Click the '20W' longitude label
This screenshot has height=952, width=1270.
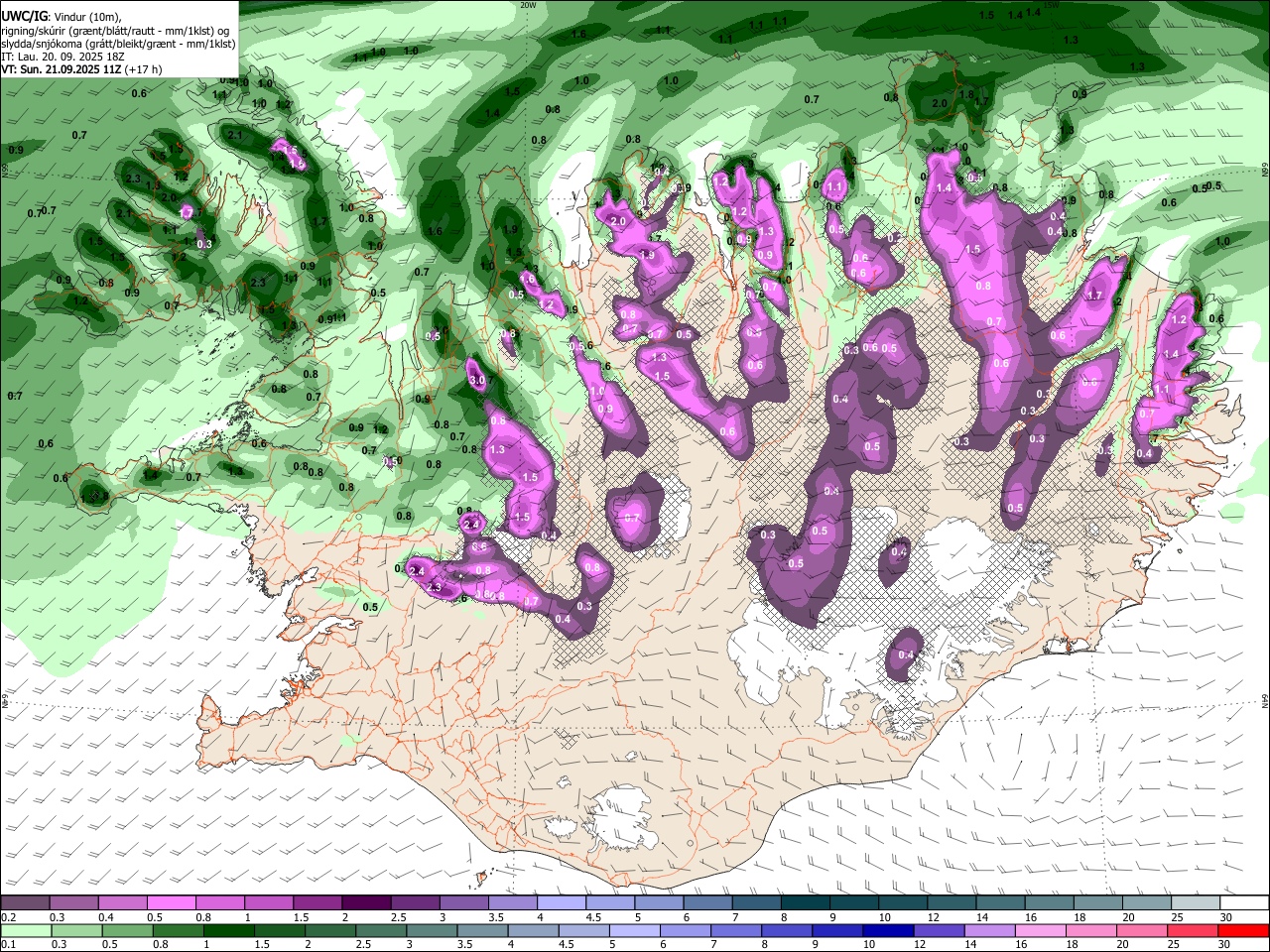point(529,5)
